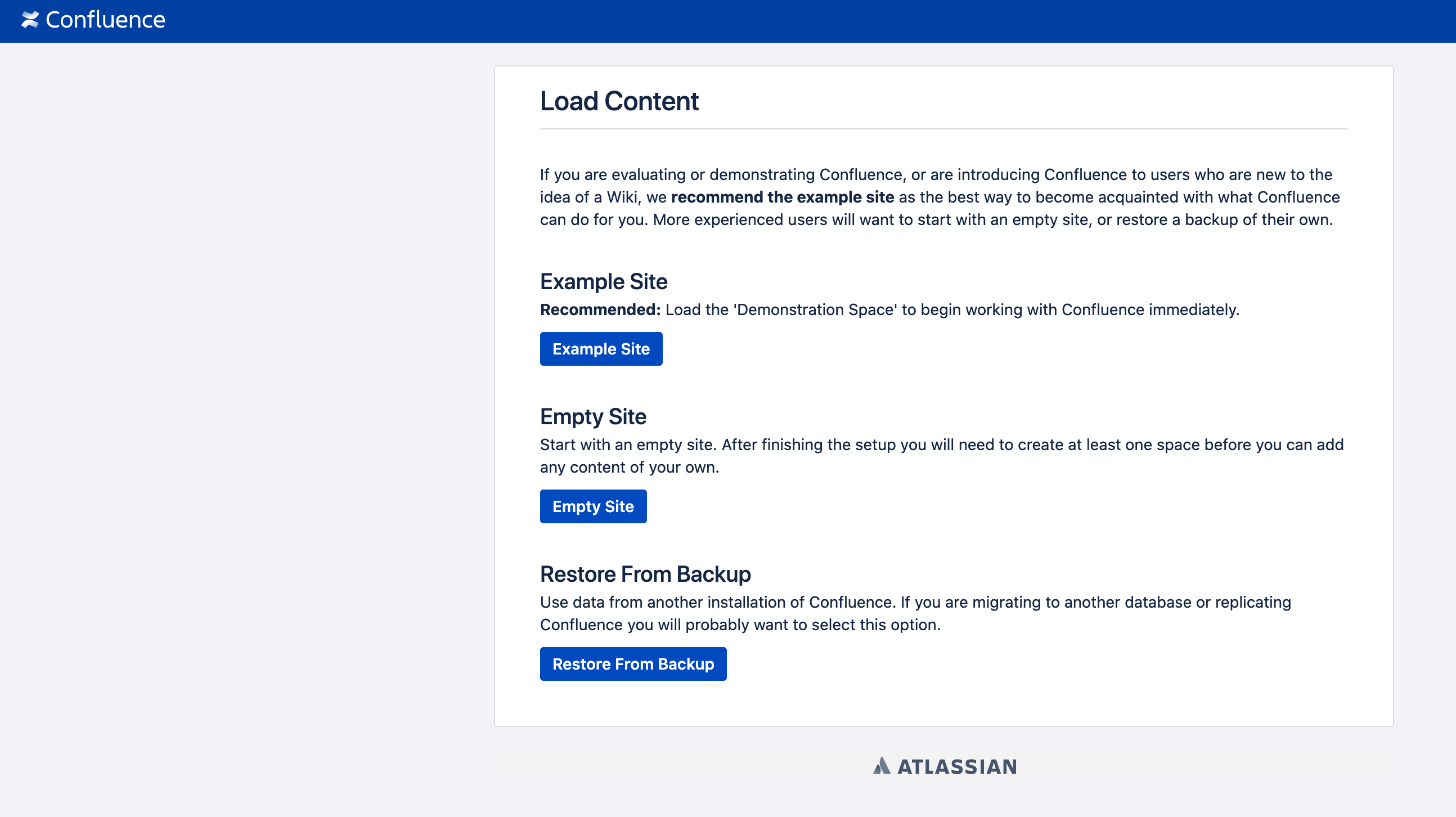Click the Atlassian triangle logo icon
The height and width of the screenshot is (817, 1456).
click(881, 766)
